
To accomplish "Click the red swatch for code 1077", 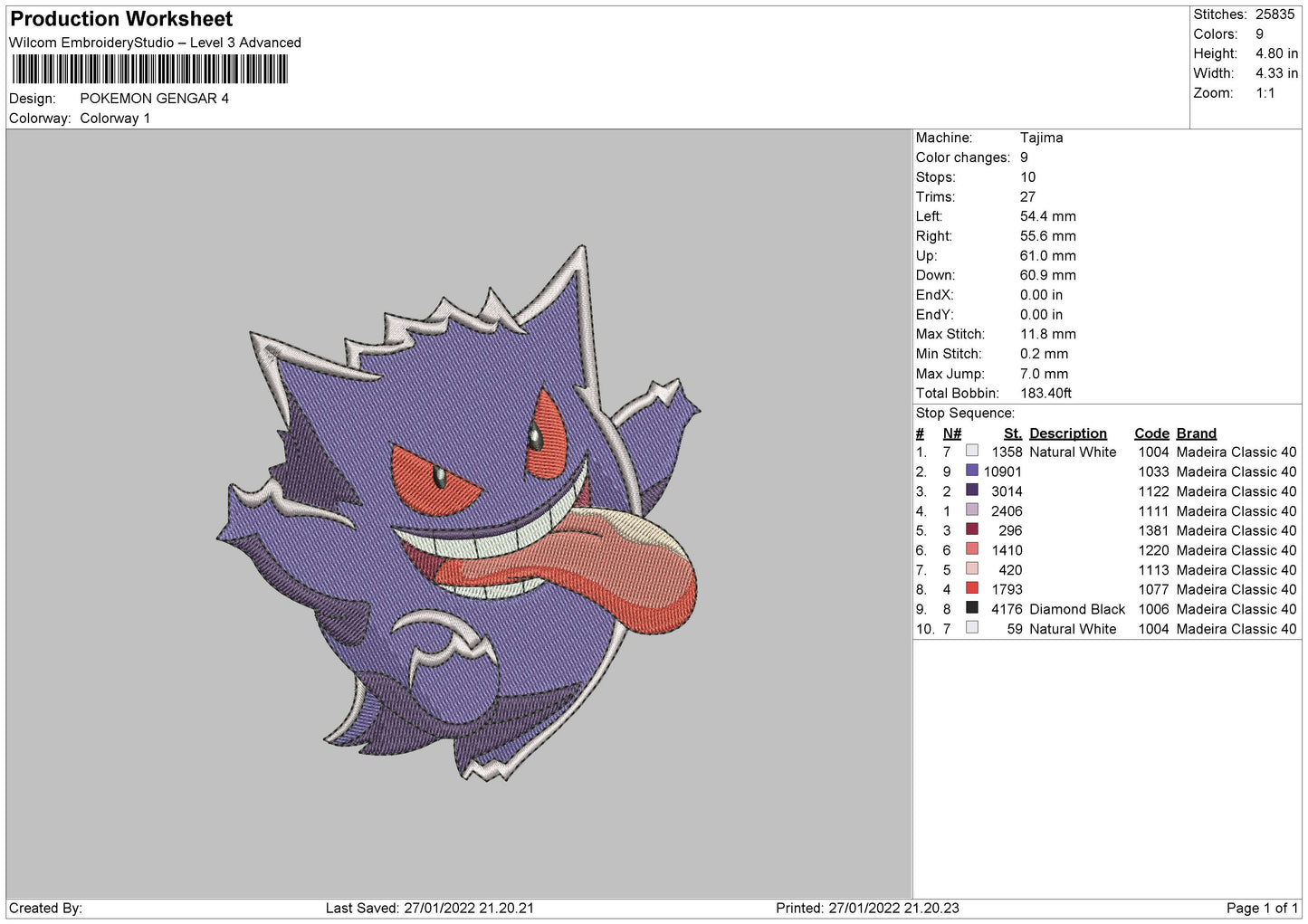I will [x=972, y=588].
